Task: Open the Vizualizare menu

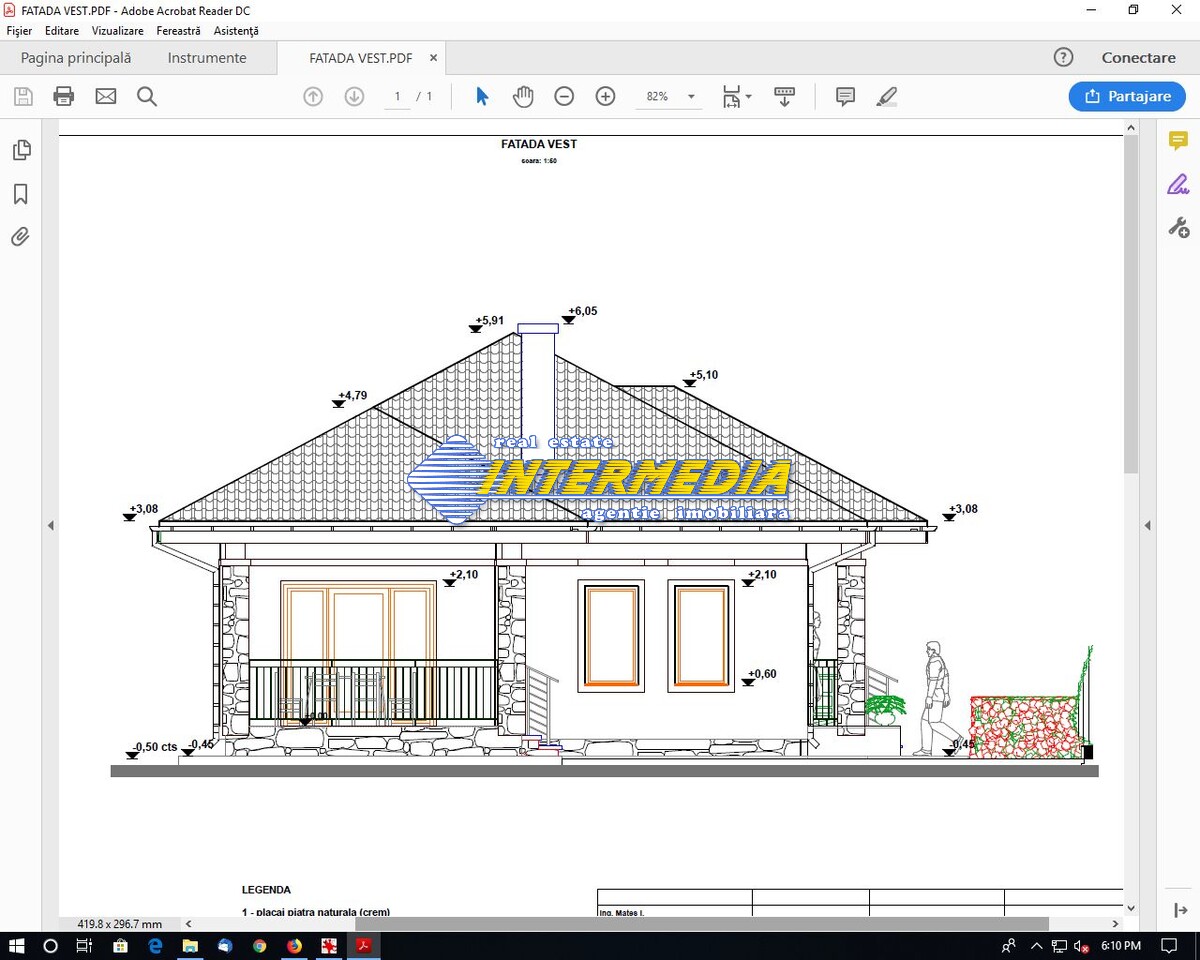Action: coord(117,31)
